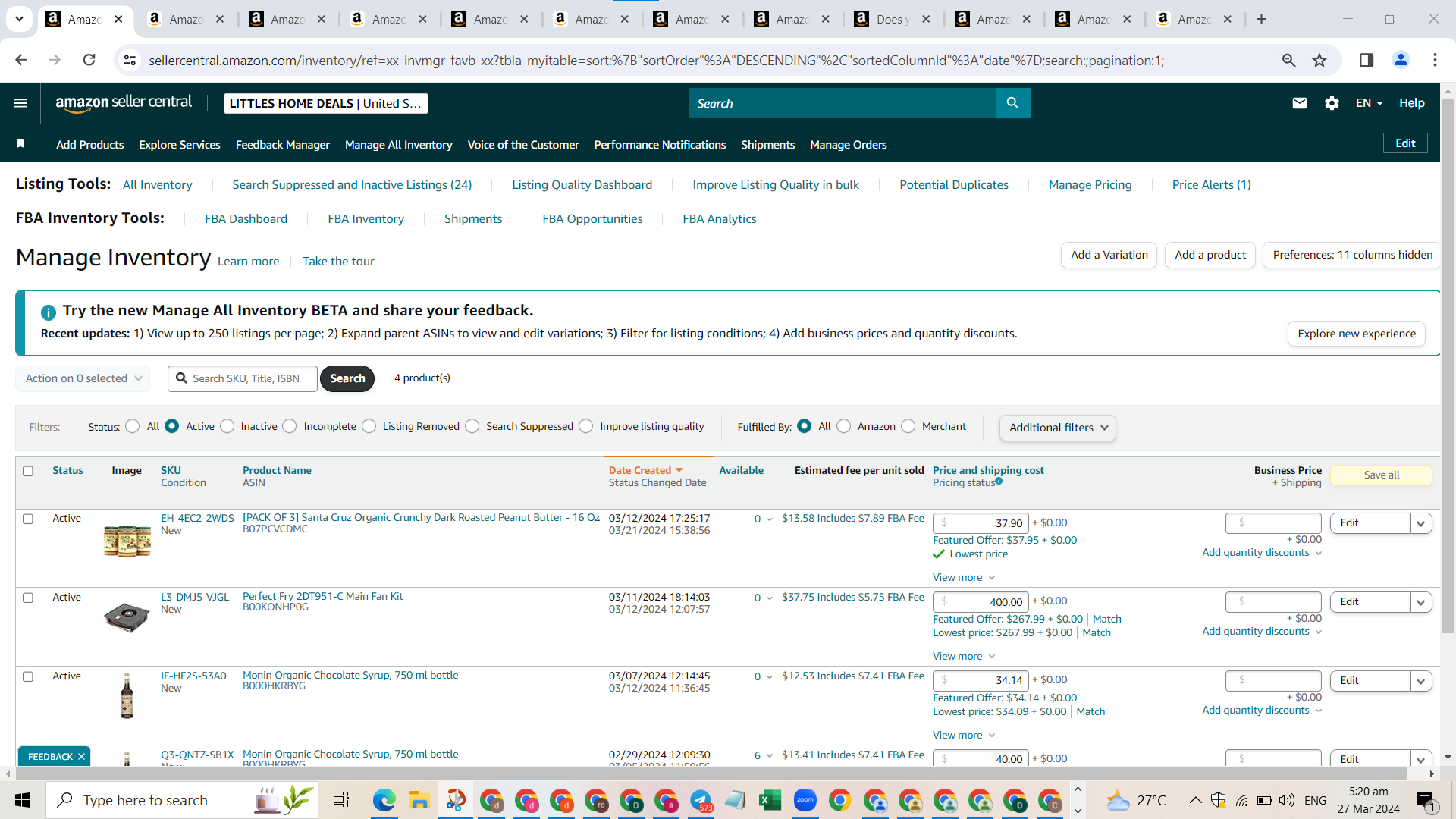Open Edit dropdown arrow for Fan Kit row
This screenshot has width=1456, height=819.
pos(1420,602)
